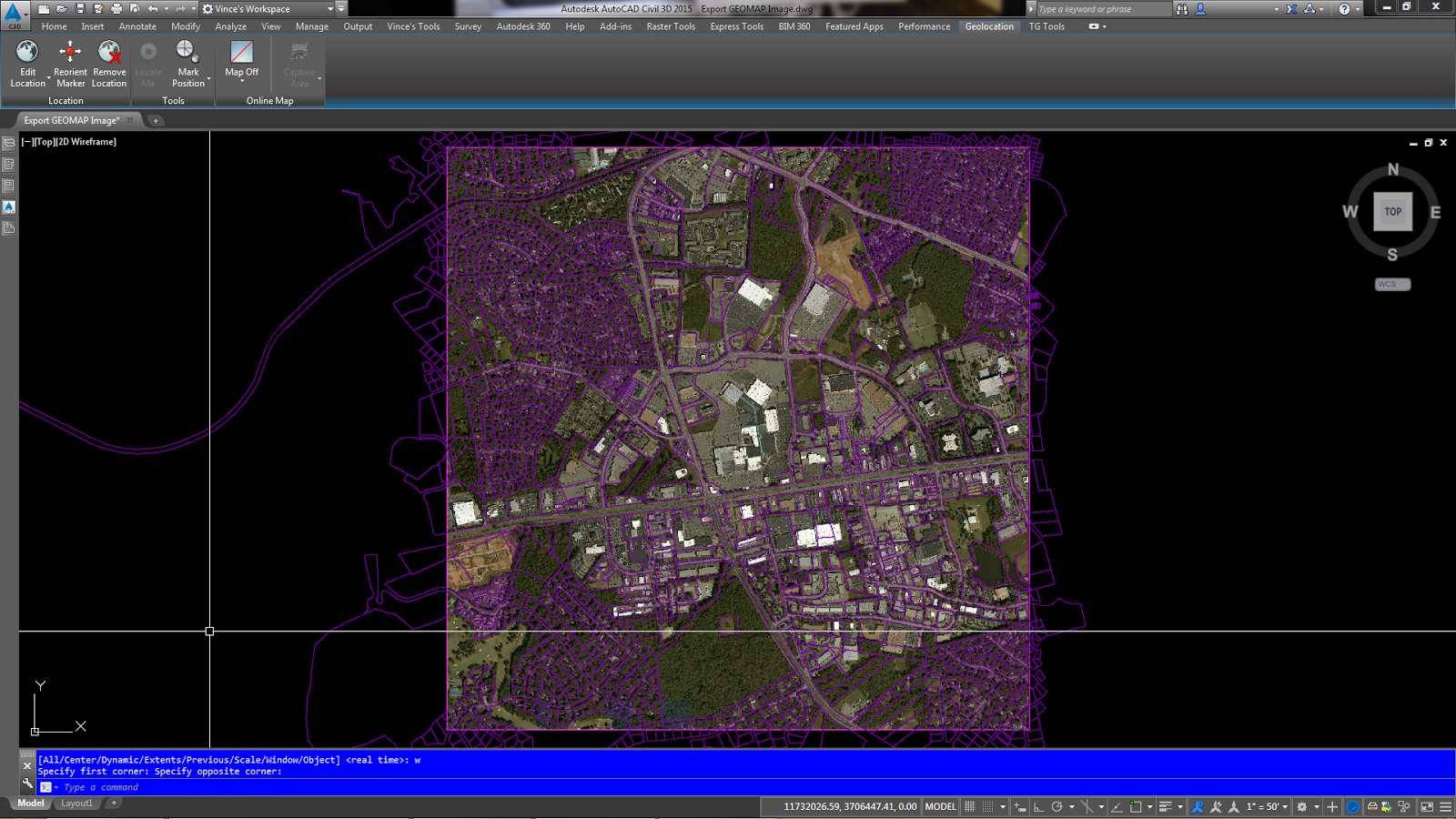1456x819 pixels.
Task: Click the TOP face of the ViewCube
Action: 1392,211
